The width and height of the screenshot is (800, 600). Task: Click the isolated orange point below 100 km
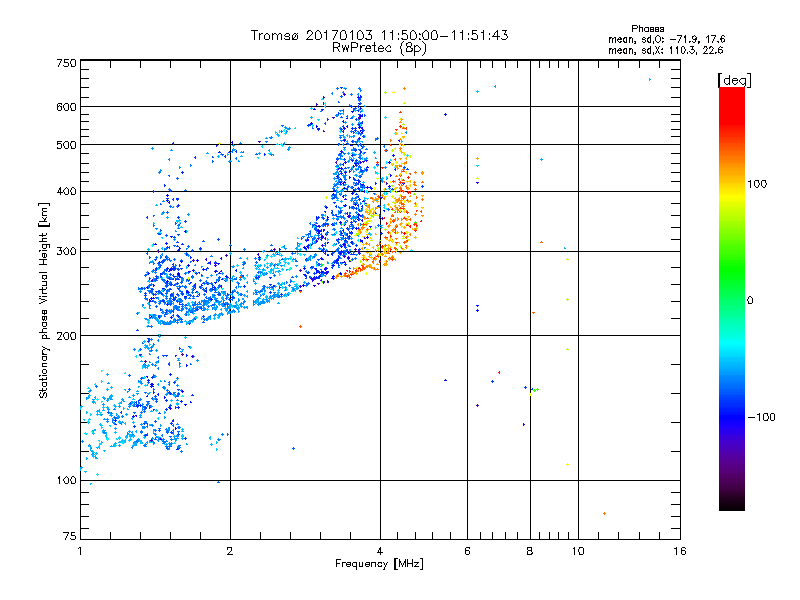(x=605, y=513)
